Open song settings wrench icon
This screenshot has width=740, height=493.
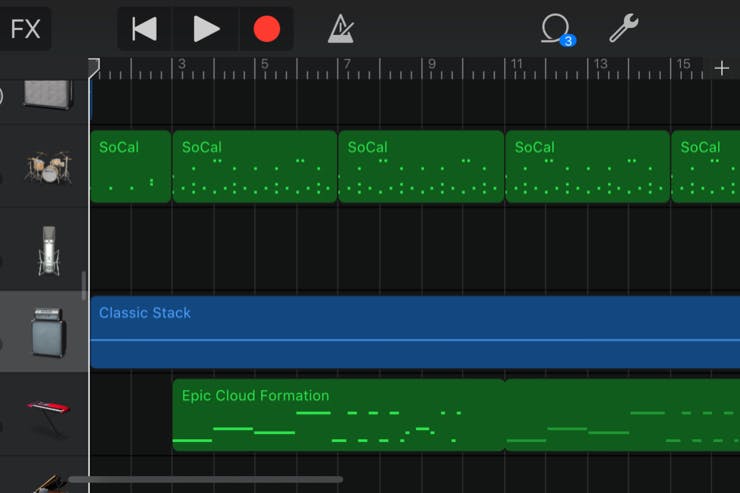(x=624, y=29)
